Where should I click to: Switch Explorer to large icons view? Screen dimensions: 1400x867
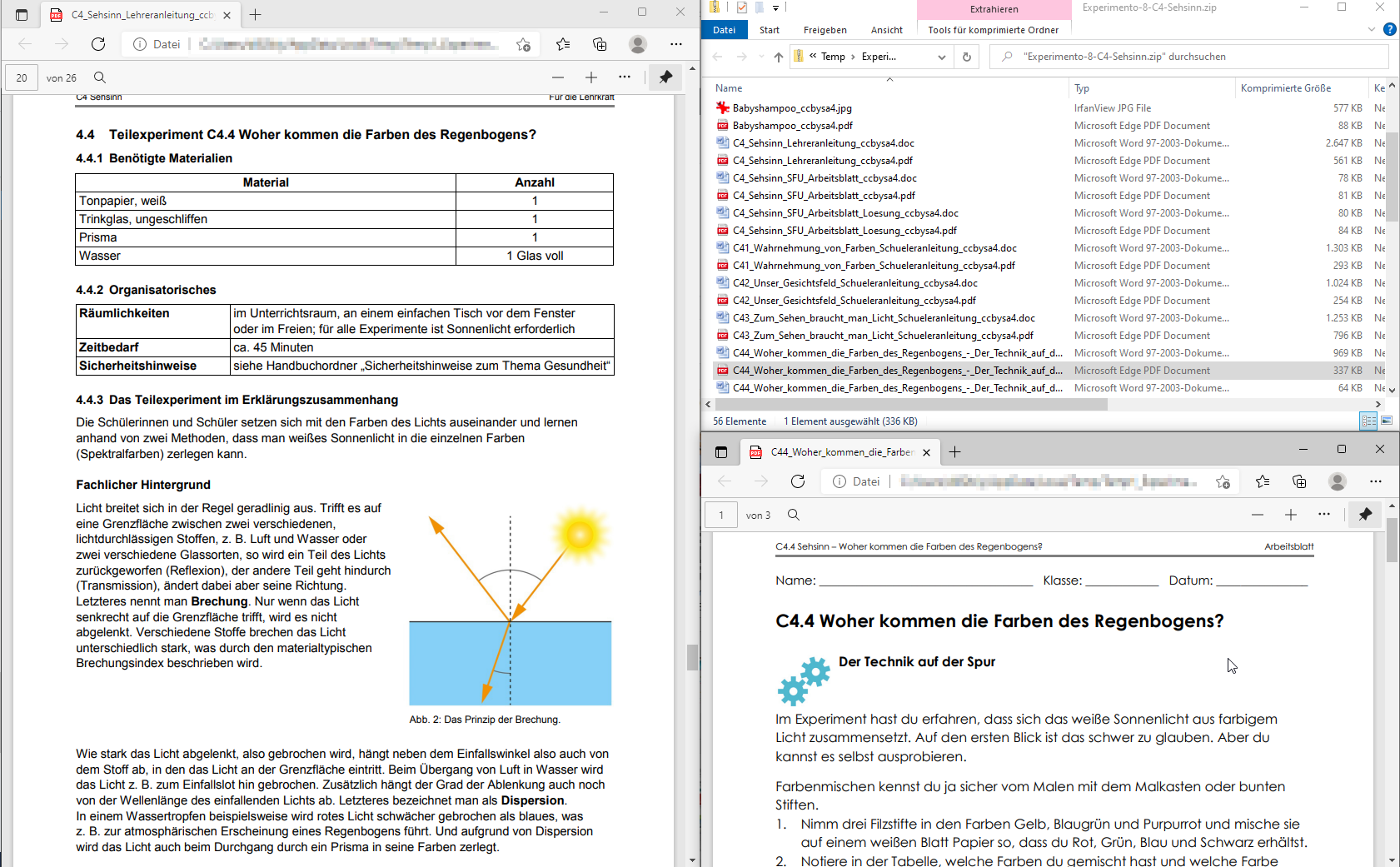pos(1387,421)
